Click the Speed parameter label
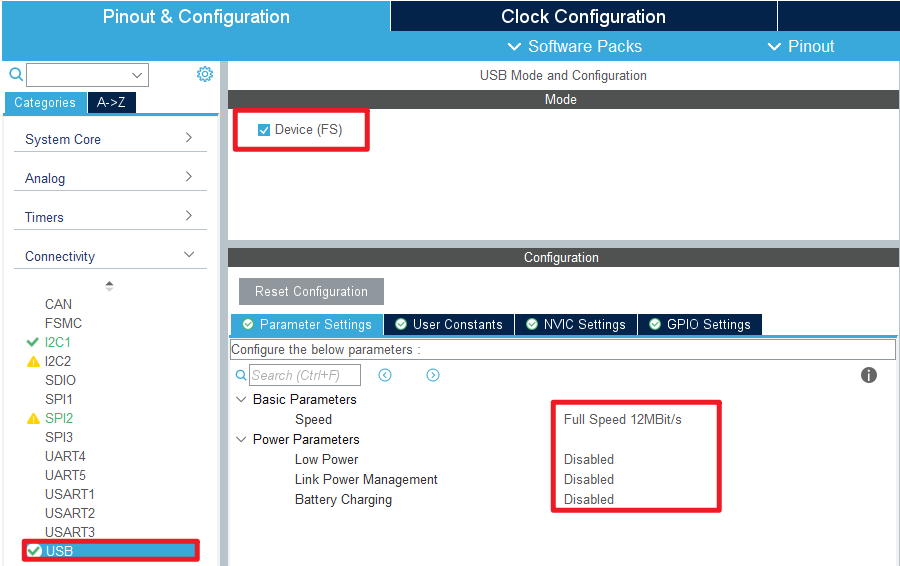The height and width of the screenshot is (566, 900). coord(313,420)
